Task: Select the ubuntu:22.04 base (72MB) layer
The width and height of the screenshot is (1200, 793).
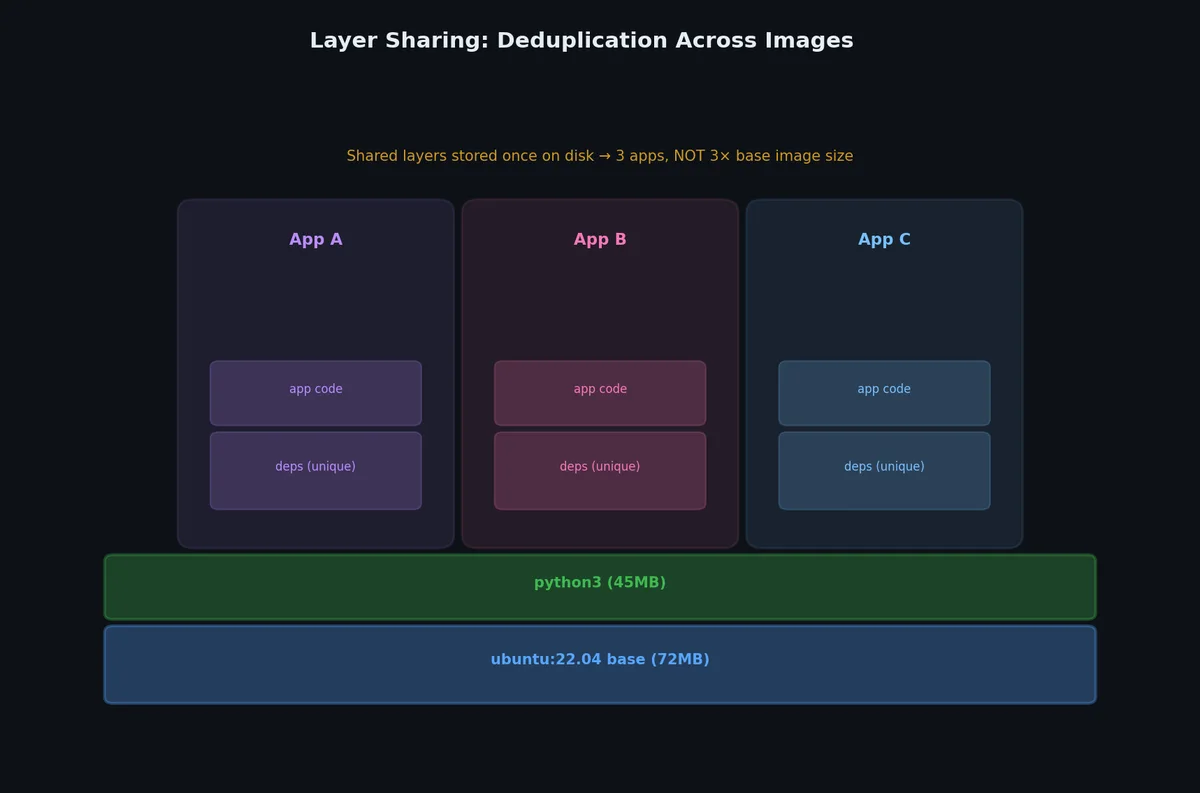Action: pos(600,665)
